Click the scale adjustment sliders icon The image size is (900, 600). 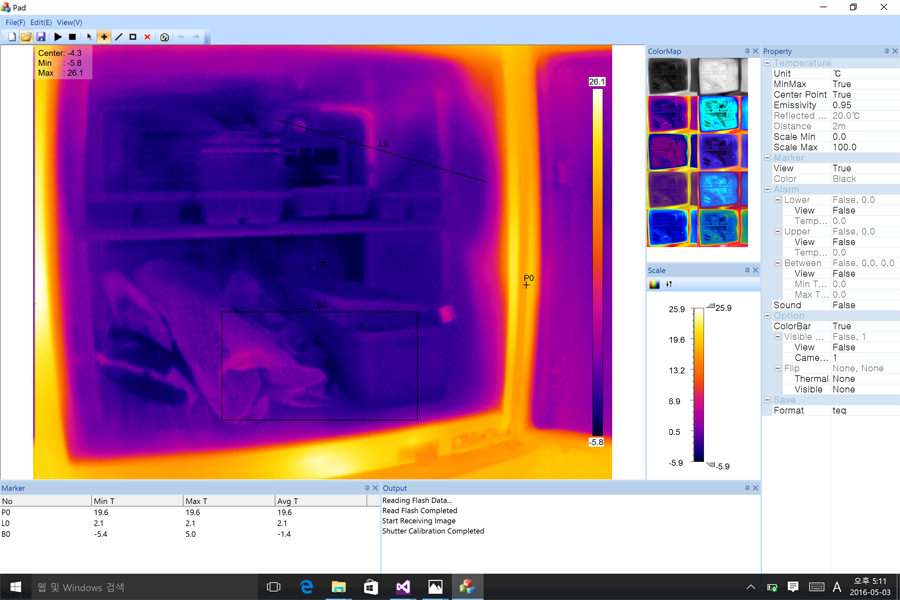(x=669, y=284)
